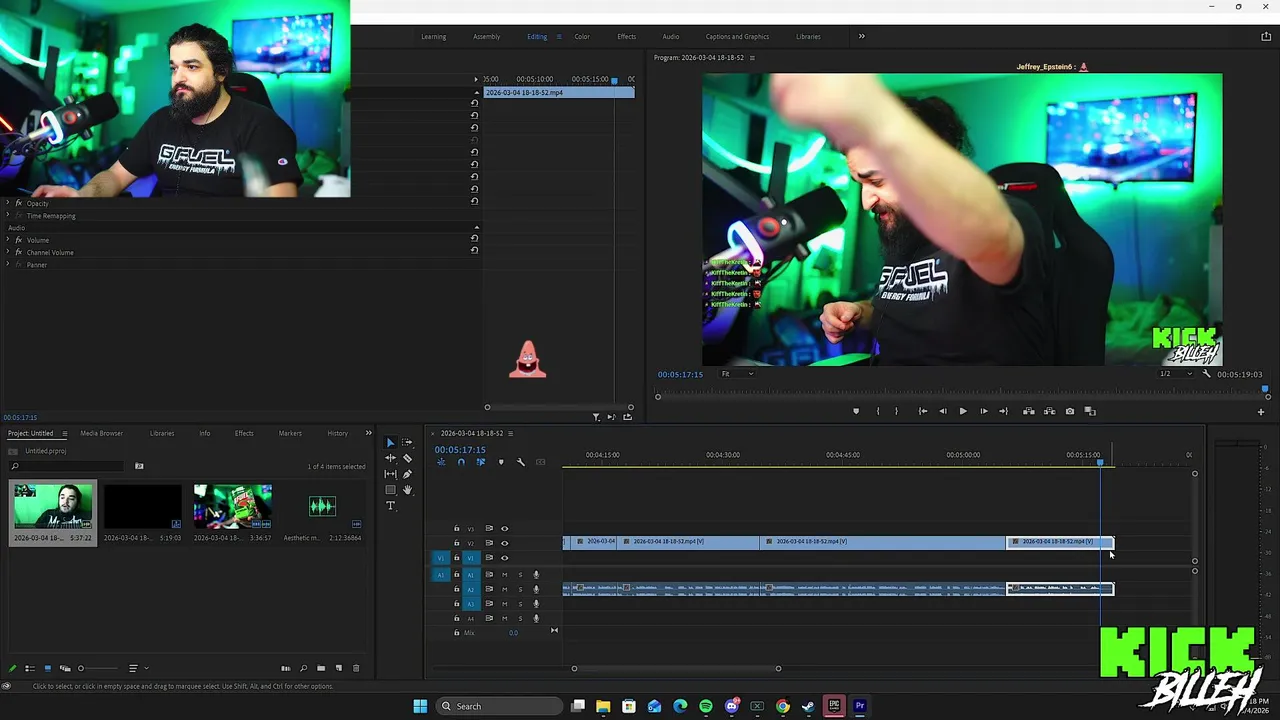Click Automate to Sequence icon
This screenshot has height=720, width=1280.
(286, 668)
